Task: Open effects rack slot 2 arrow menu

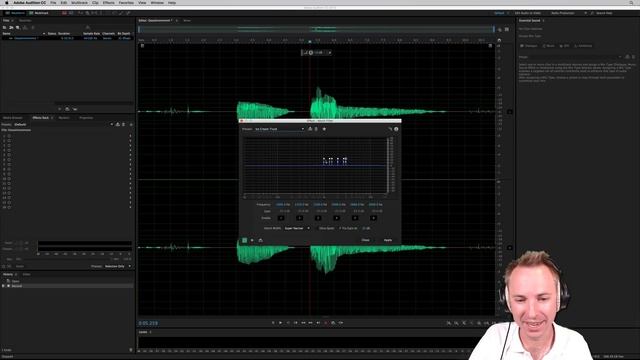Action: tap(131, 141)
